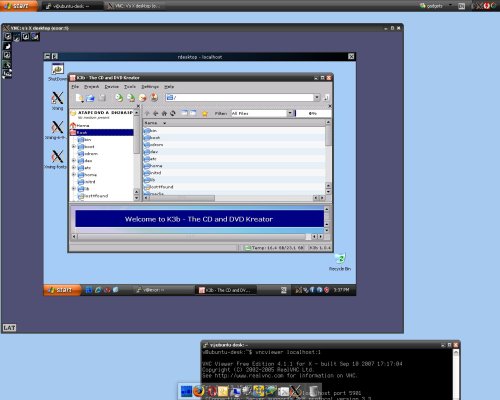This screenshot has width=500, height=400.
Task: Open the Settings menu in K3b
Action: click(150, 87)
